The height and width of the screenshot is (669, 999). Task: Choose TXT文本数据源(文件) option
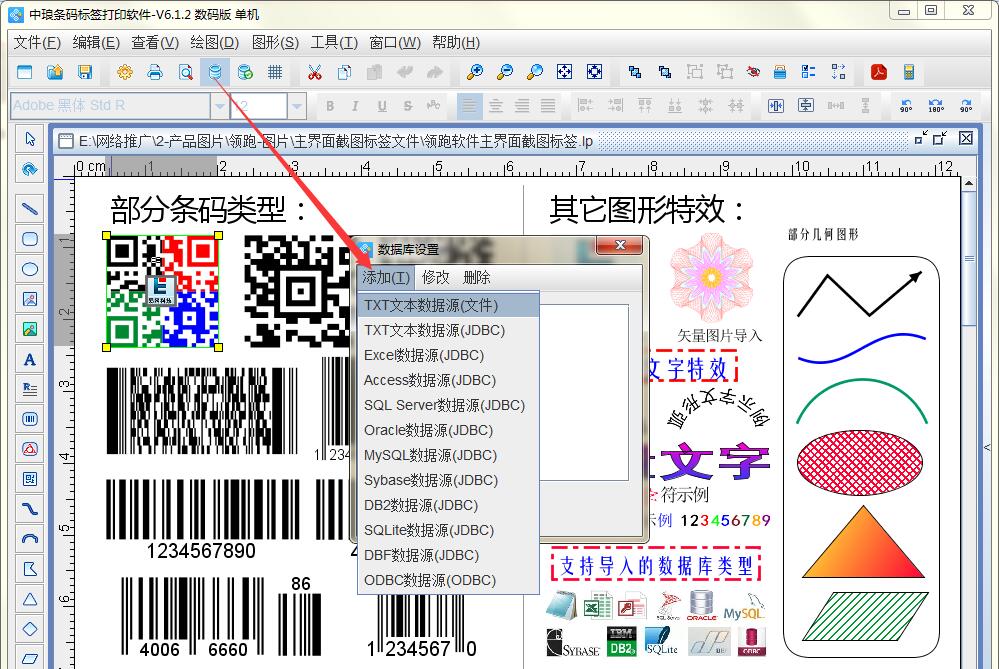tap(449, 305)
